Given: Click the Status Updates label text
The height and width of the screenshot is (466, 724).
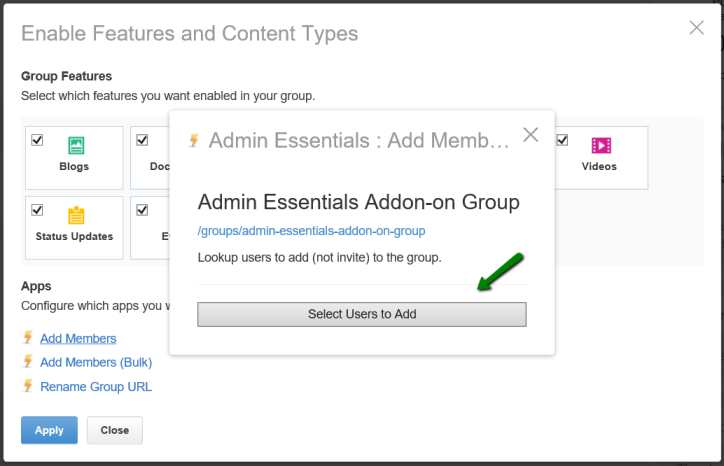Looking at the screenshot, I should 74,236.
